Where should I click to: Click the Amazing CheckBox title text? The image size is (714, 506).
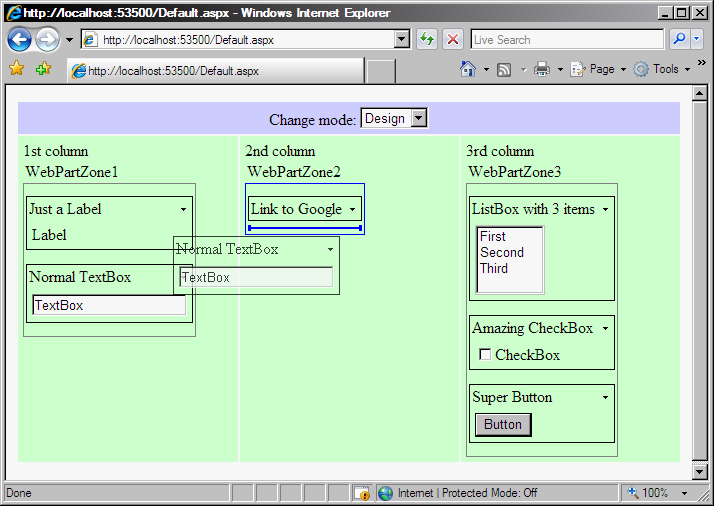point(532,328)
